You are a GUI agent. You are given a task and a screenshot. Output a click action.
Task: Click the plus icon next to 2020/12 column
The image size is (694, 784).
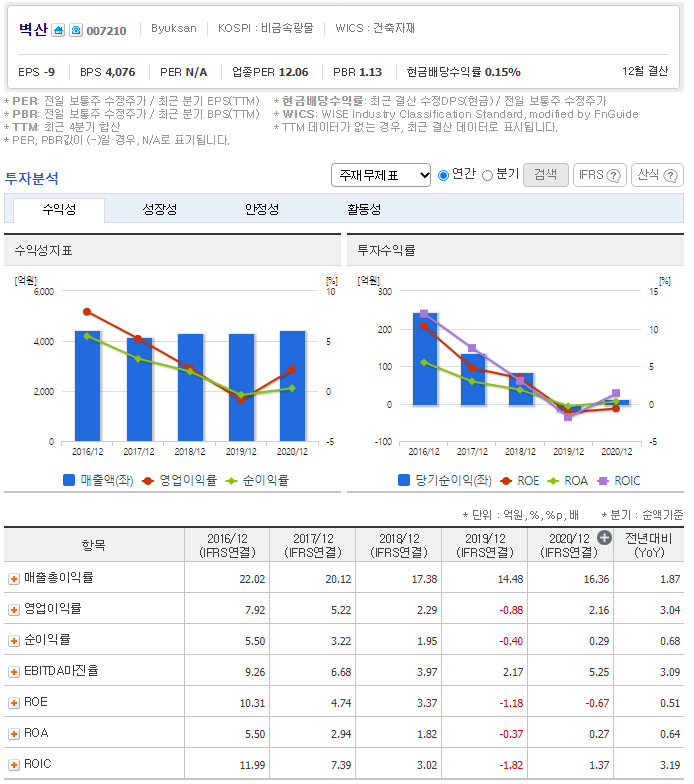(x=604, y=538)
